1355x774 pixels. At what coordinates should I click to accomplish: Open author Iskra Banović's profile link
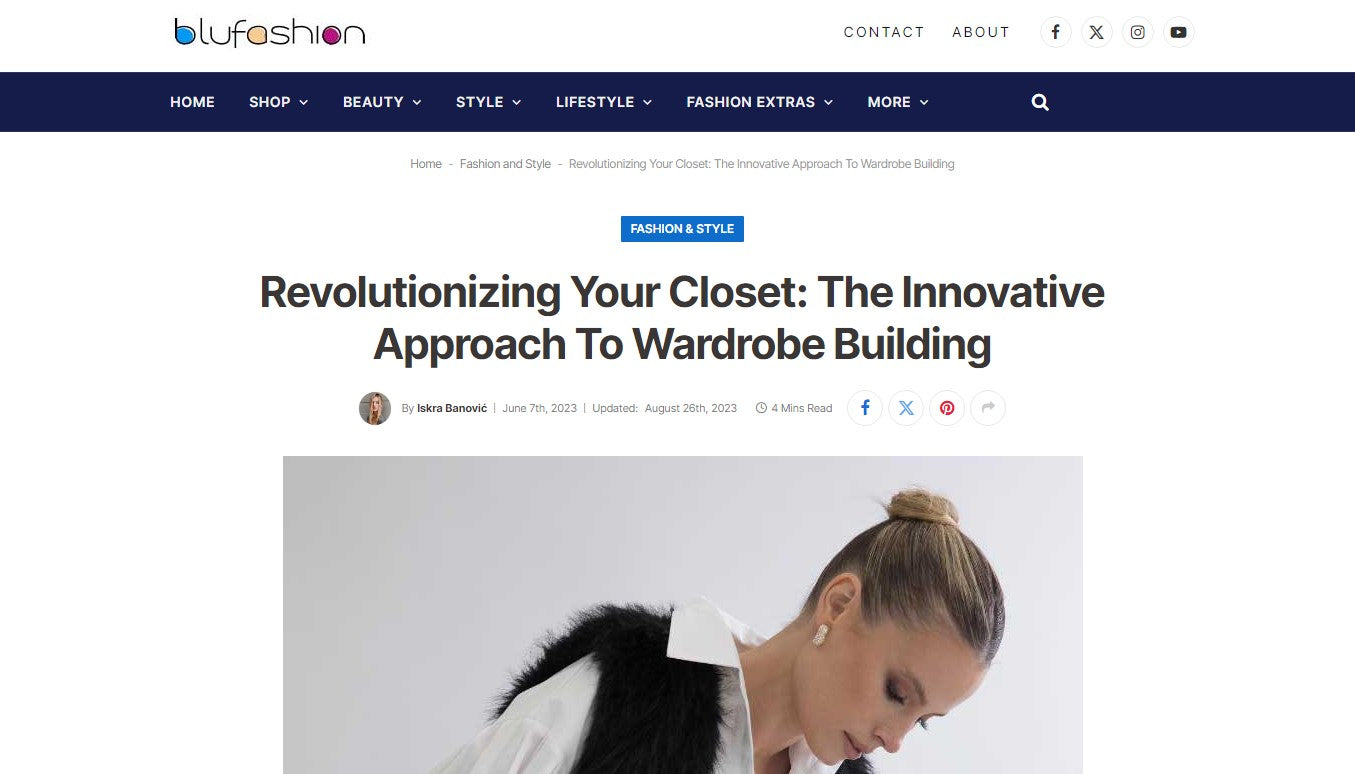pyautogui.click(x=452, y=408)
